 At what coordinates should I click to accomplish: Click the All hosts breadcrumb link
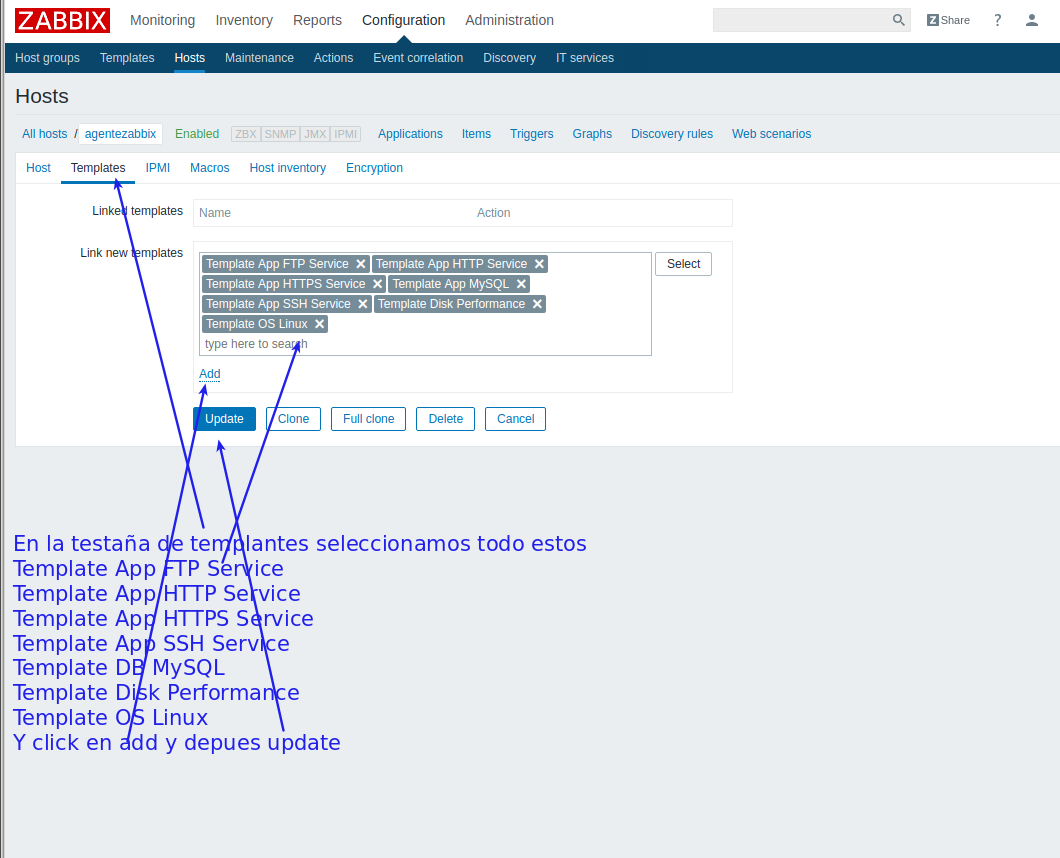[x=45, y=134]
